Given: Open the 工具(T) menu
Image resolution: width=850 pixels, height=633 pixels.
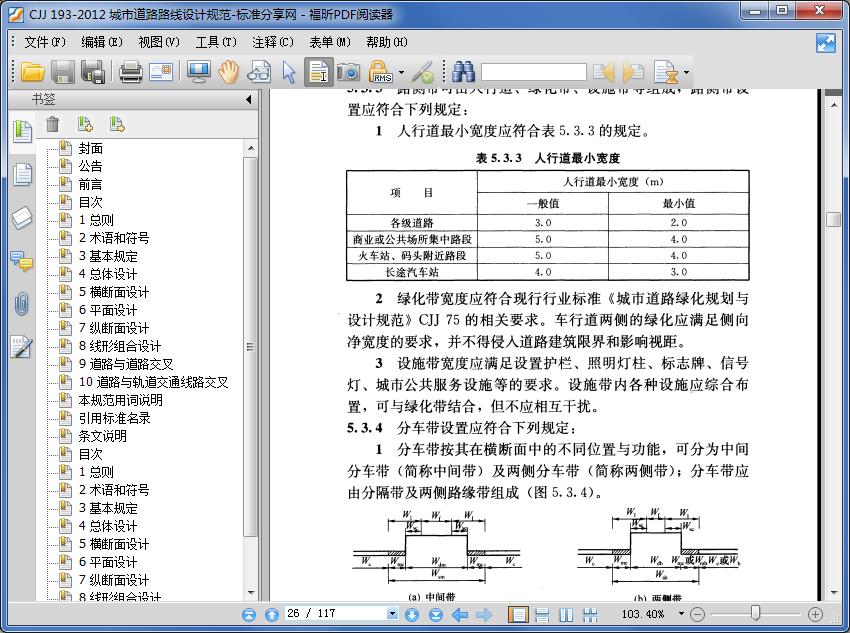Looking at the screenshot, I should [x=216, y=42].
